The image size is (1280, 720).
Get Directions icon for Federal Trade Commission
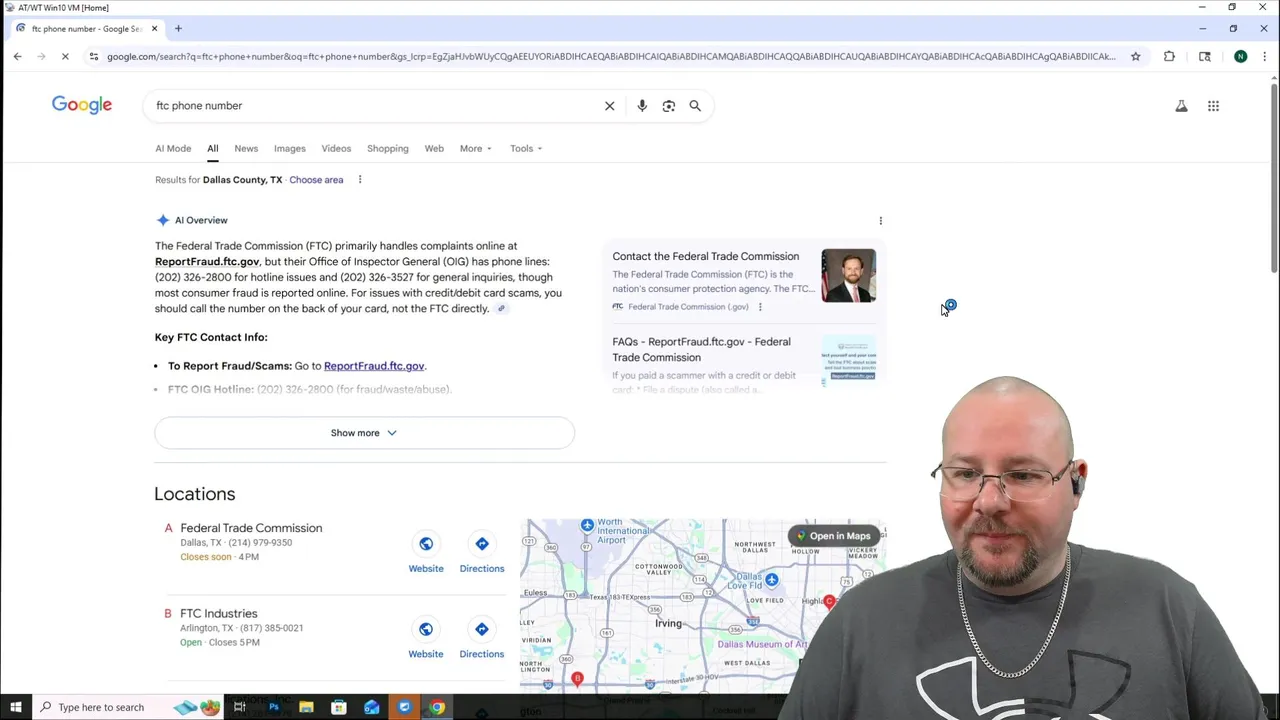(482, 544)
